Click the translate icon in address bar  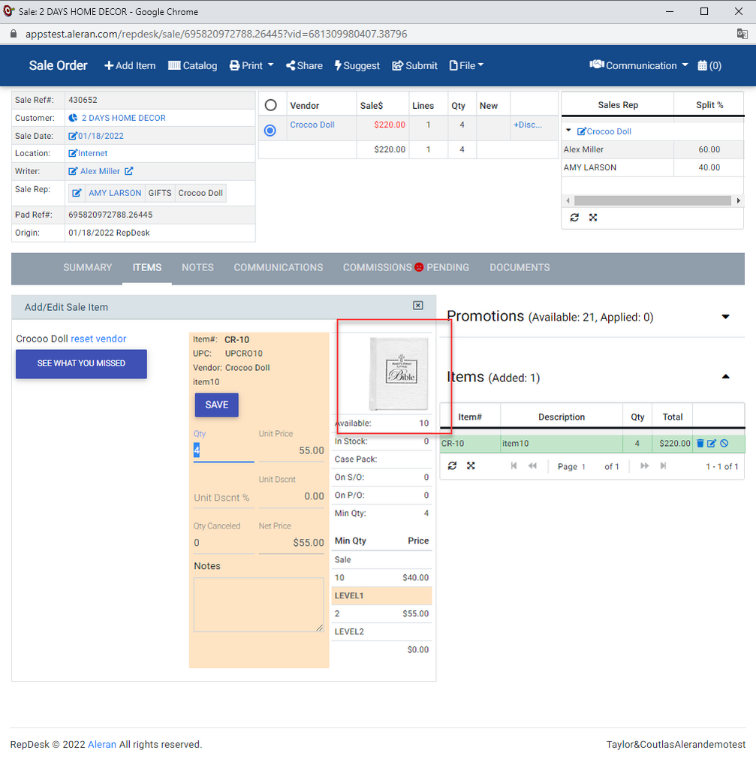point(742,34)
